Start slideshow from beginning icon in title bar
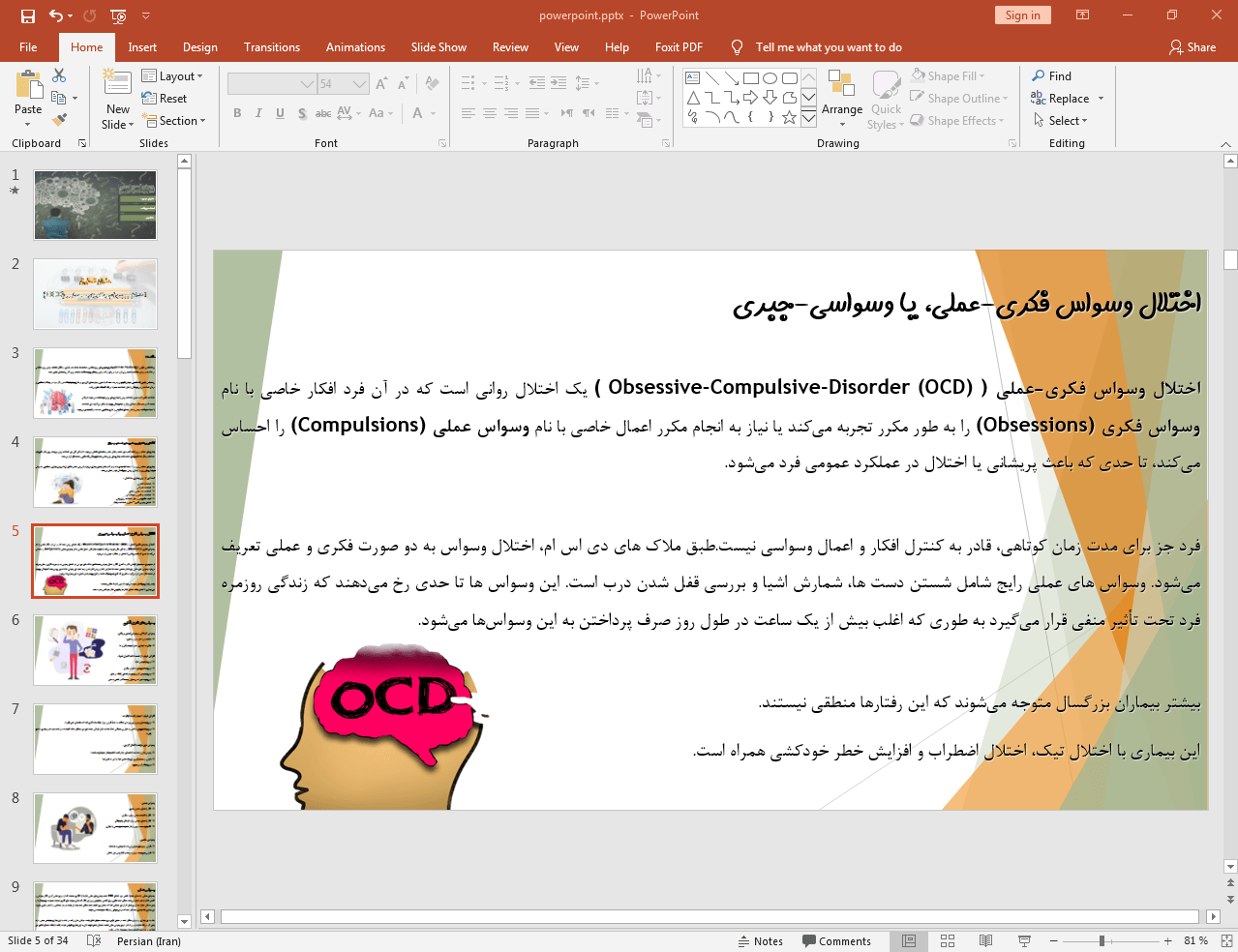This screenshot has height=952, width=1238. pos(118,15)
